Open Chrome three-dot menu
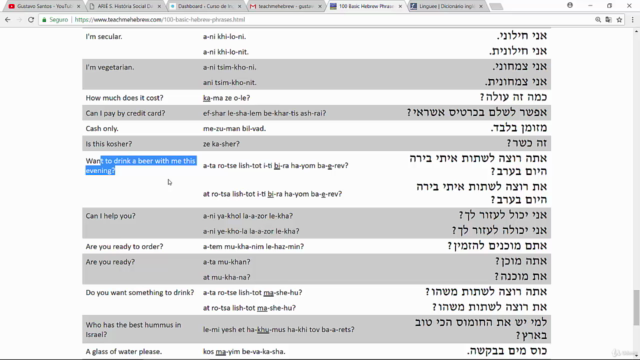Image resolution: width=640 pixels, height=360 pixels. click(x=633, y=20)
